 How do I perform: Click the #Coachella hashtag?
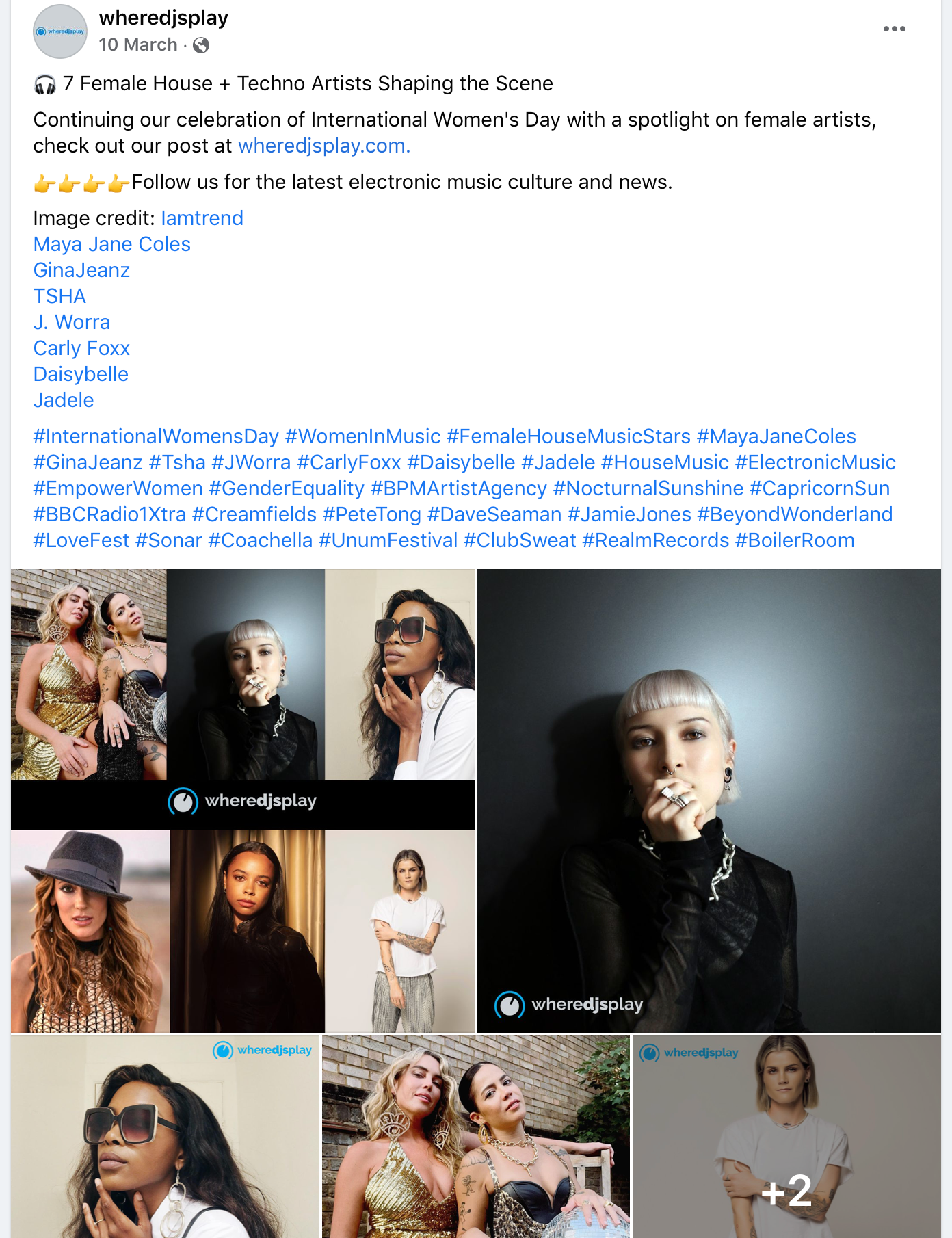tap(261, 540)
